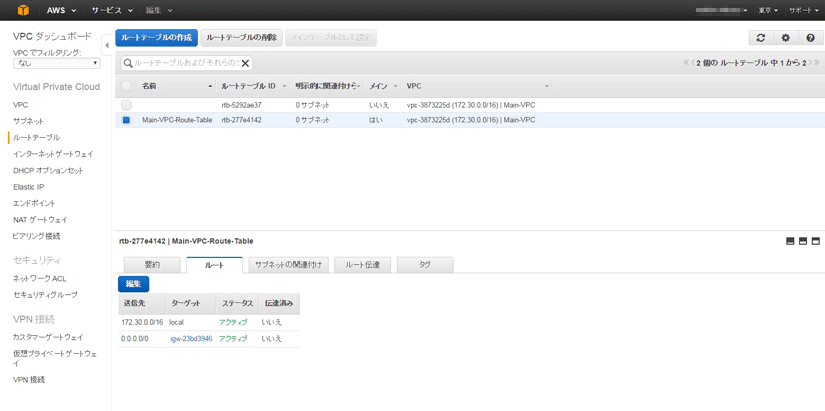Check the rtb-5292ae37 row checkbox
Viewport: 825px width, 411px height.
(x=126, y=105)
